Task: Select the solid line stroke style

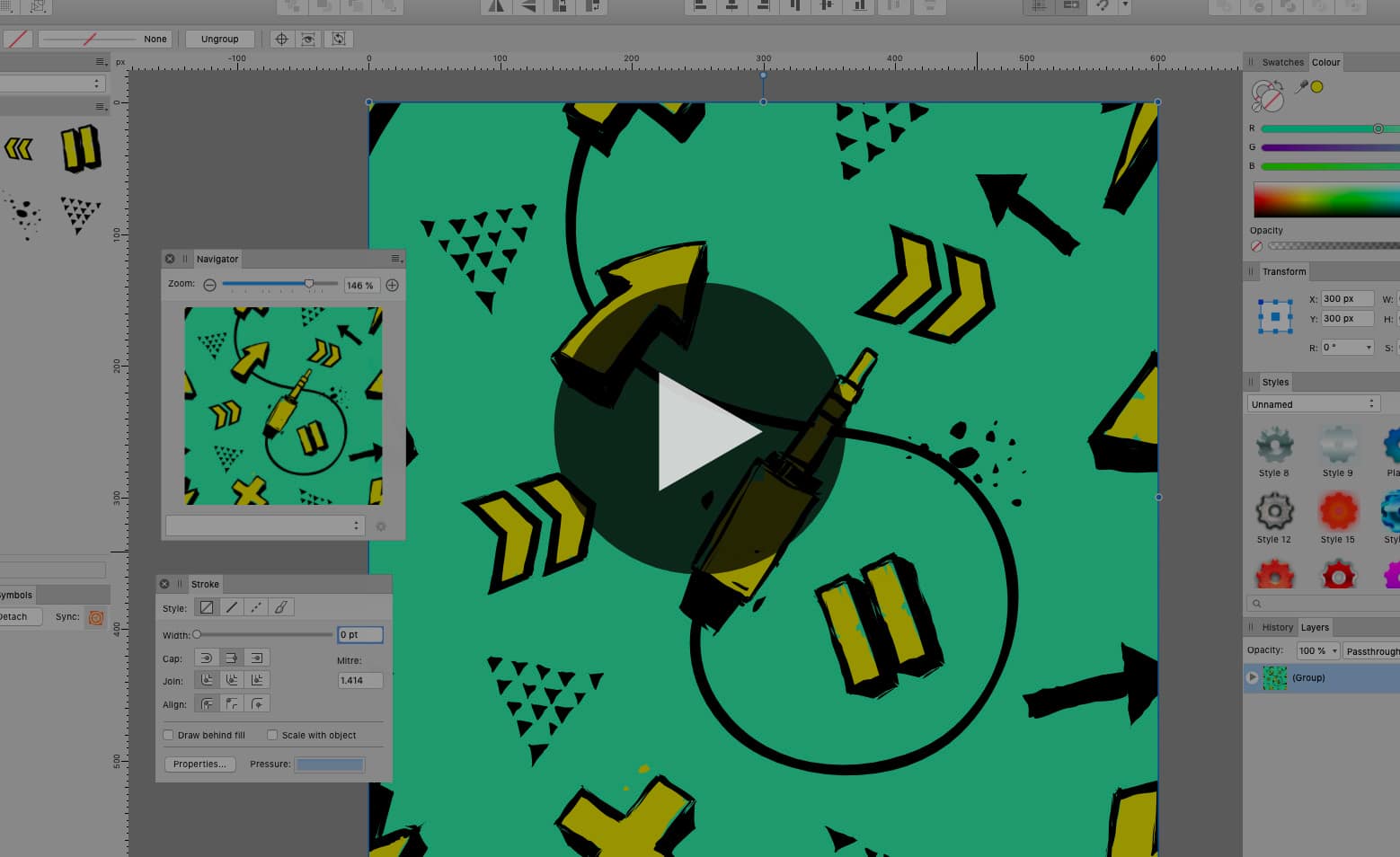Action: 231,606
